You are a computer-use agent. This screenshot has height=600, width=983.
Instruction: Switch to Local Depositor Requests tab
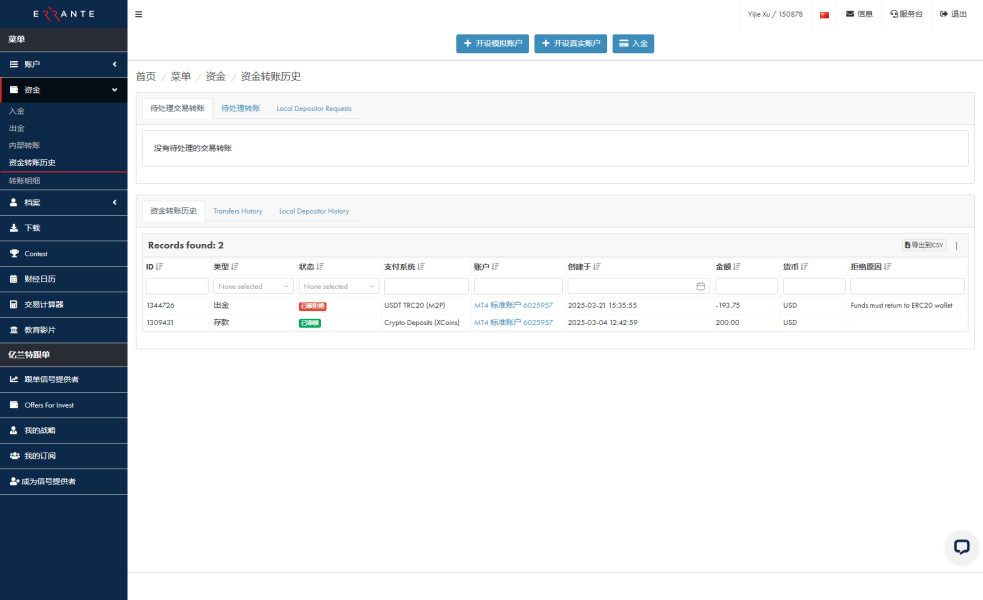click(314, 108)
